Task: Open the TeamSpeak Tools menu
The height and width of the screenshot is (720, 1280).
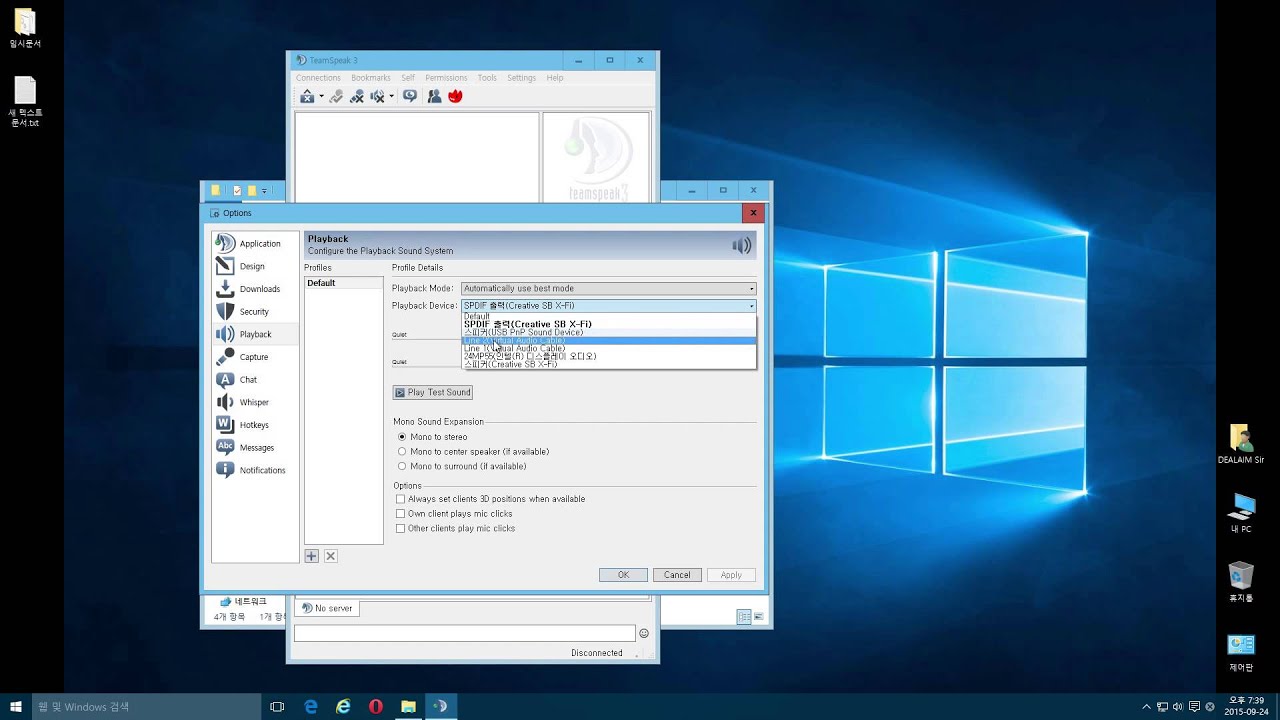Action: pyautogui.click(x=487, y=78)
